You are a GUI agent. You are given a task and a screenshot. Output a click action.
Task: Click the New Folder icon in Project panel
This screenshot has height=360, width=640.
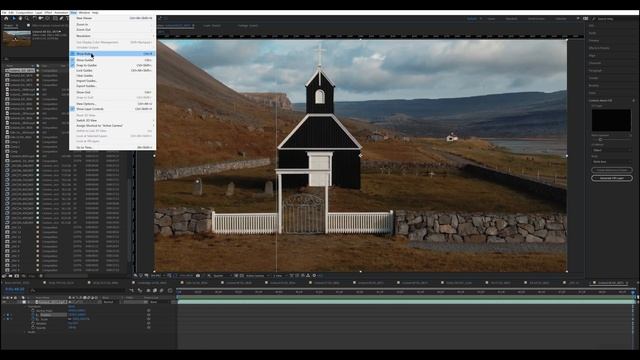[10, 276]
